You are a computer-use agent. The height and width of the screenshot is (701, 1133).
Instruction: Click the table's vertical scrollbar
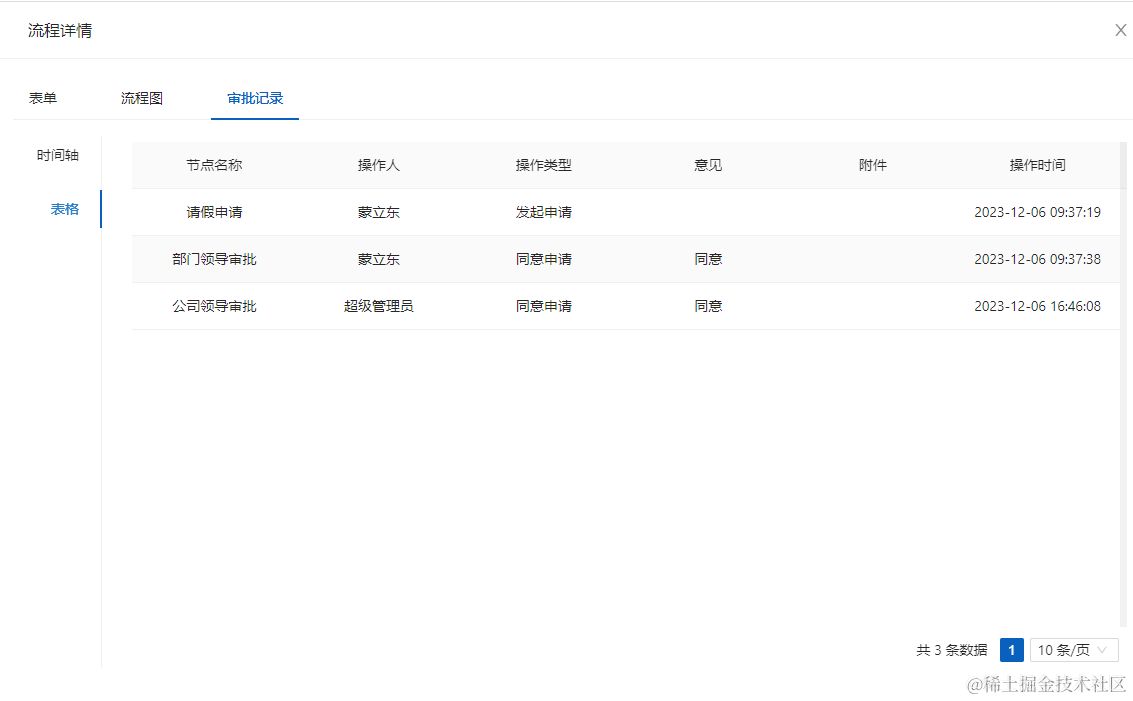pyautogui.click(x=1123, y=383)
